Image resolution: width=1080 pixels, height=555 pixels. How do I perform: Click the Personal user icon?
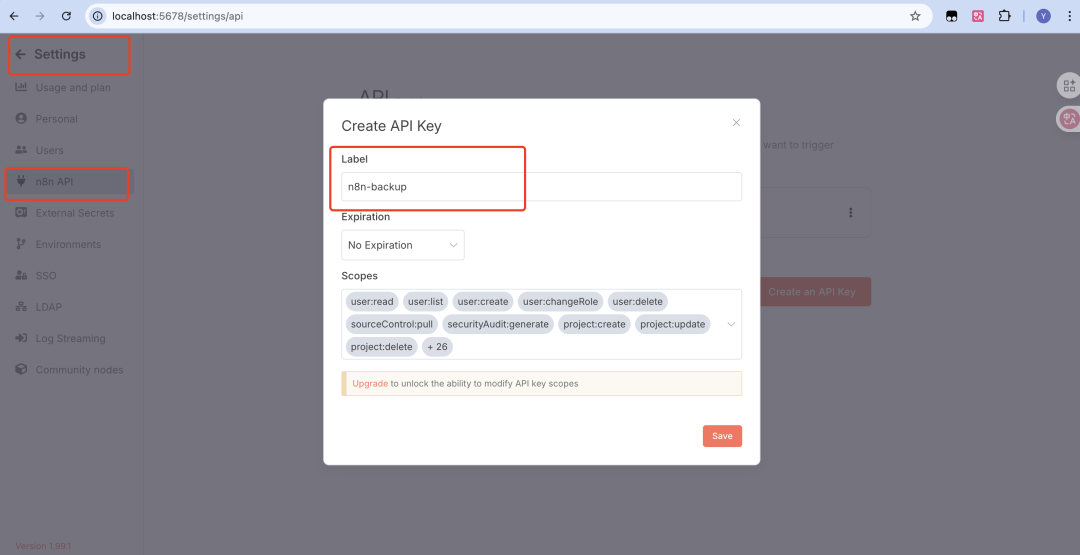tap(21, 118)
